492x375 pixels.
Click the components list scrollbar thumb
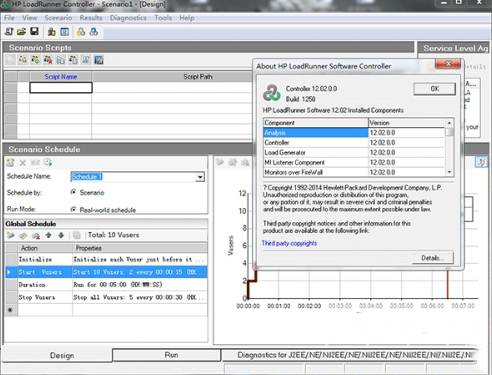click(x=449, y=132)
